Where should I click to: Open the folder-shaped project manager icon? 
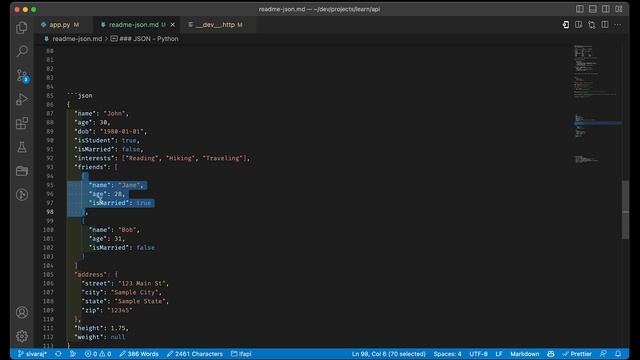click(22, 171)
